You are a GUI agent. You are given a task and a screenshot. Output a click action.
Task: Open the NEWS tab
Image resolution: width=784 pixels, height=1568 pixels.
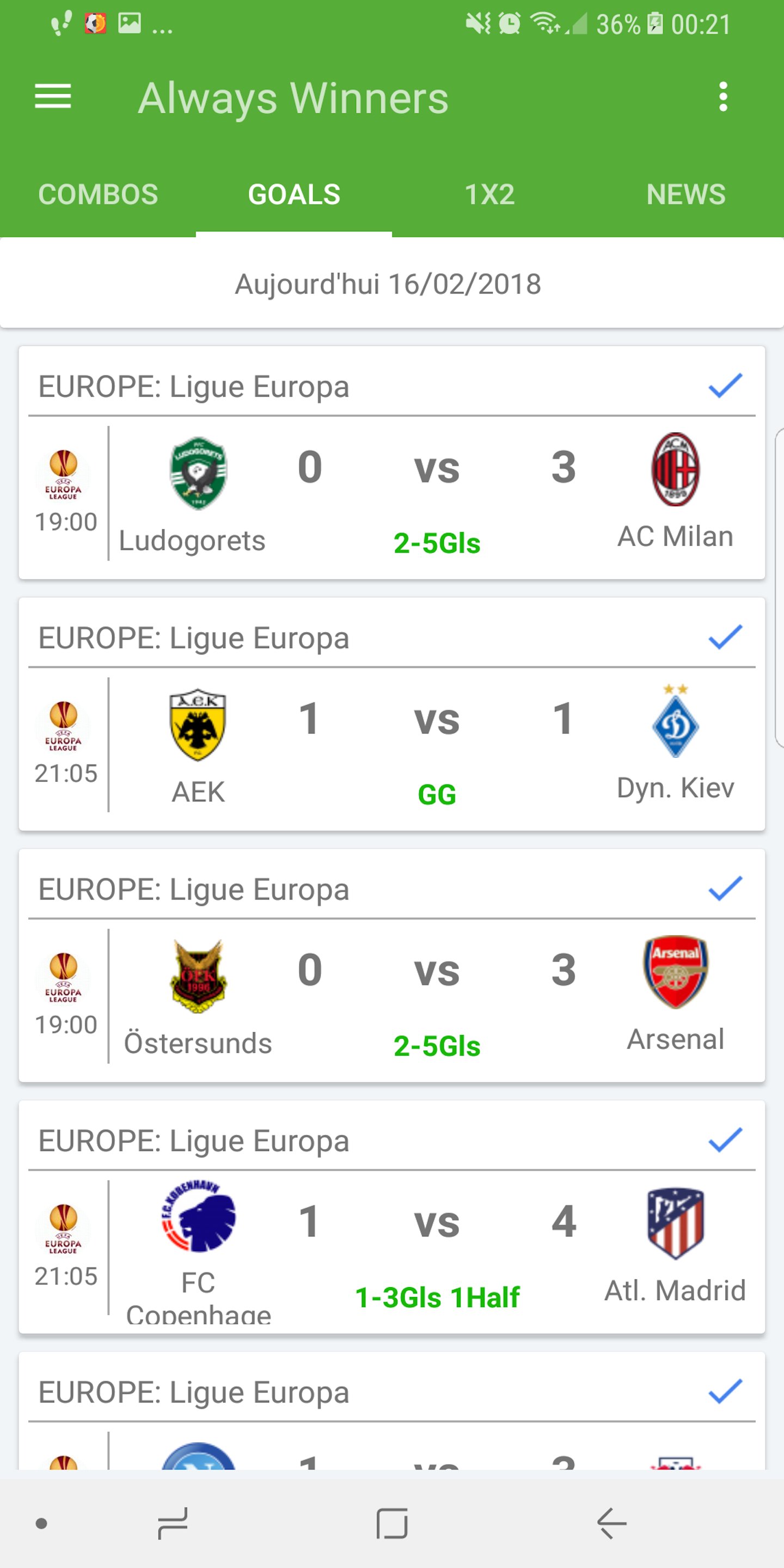click(x=685, y=195)
